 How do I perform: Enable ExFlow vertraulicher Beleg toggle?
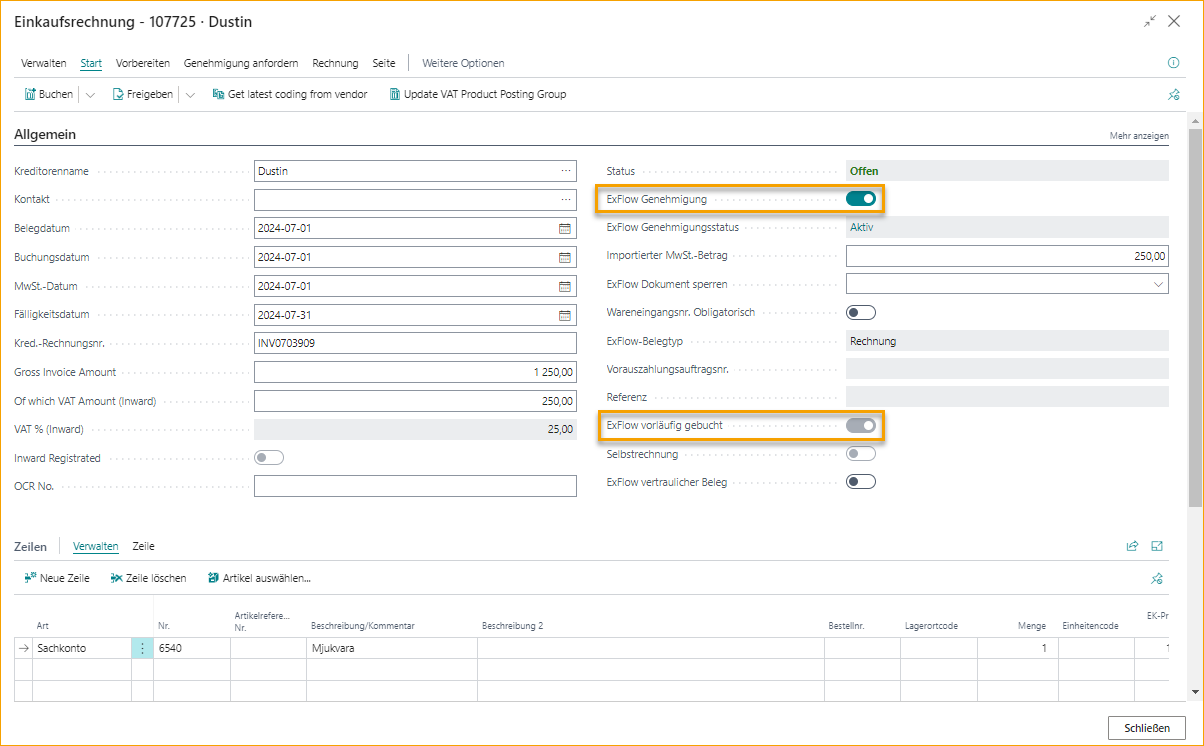click(x=861, y=482)
